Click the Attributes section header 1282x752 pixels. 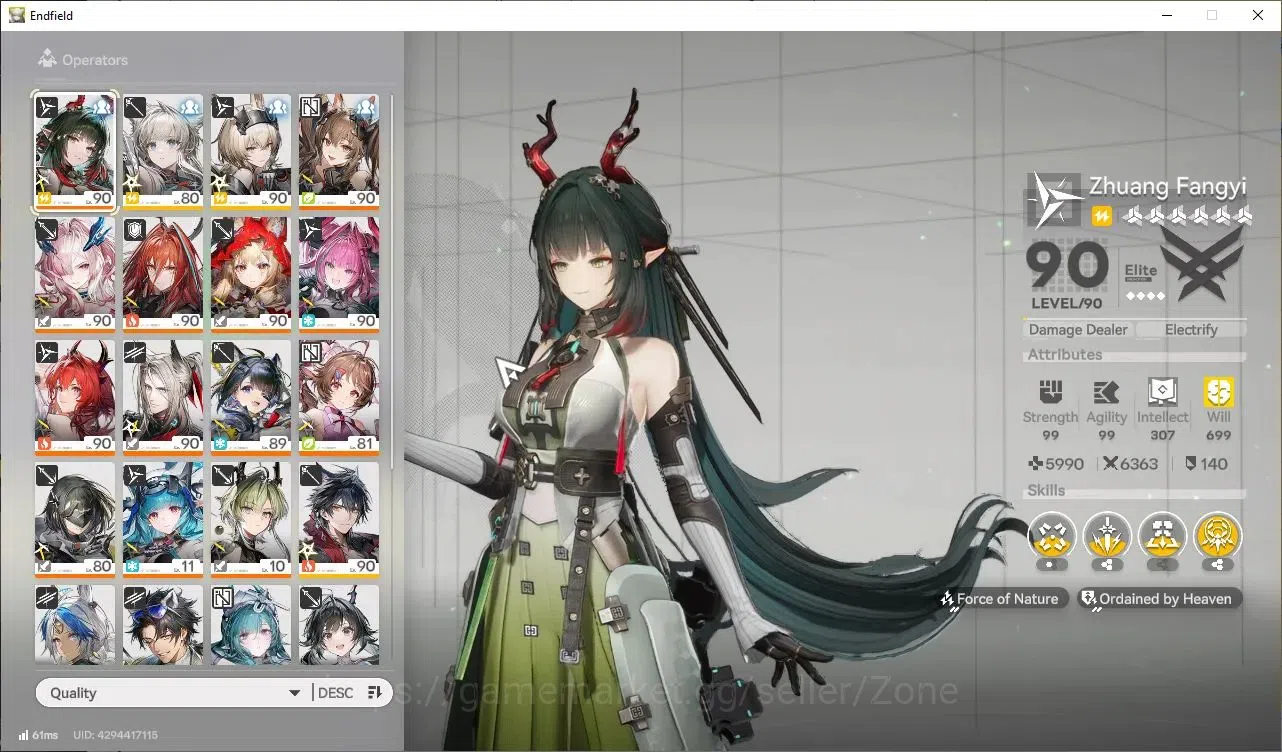click(x=1065, y=355)
